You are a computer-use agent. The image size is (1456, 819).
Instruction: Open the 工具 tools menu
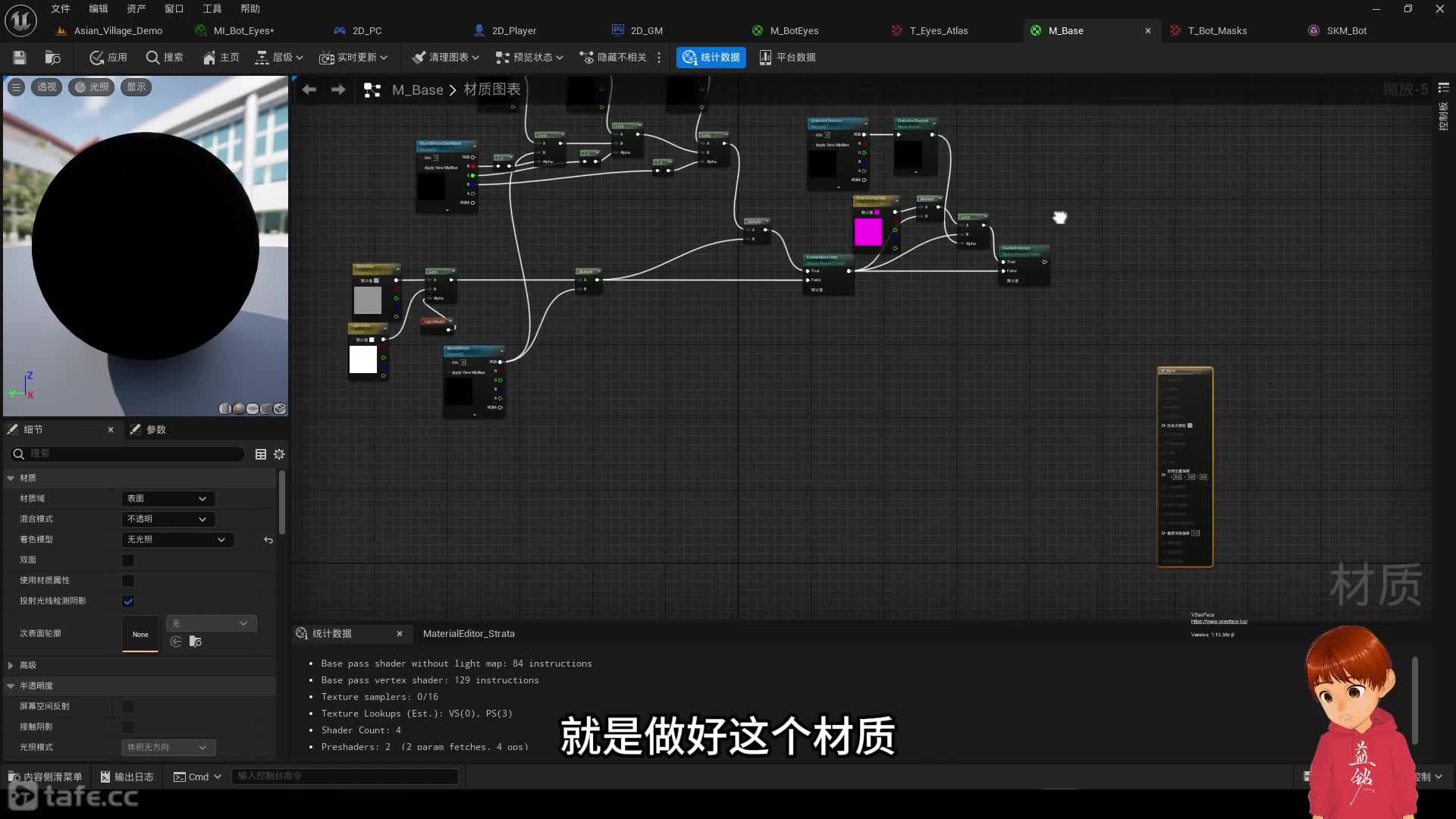click(212, 9)
